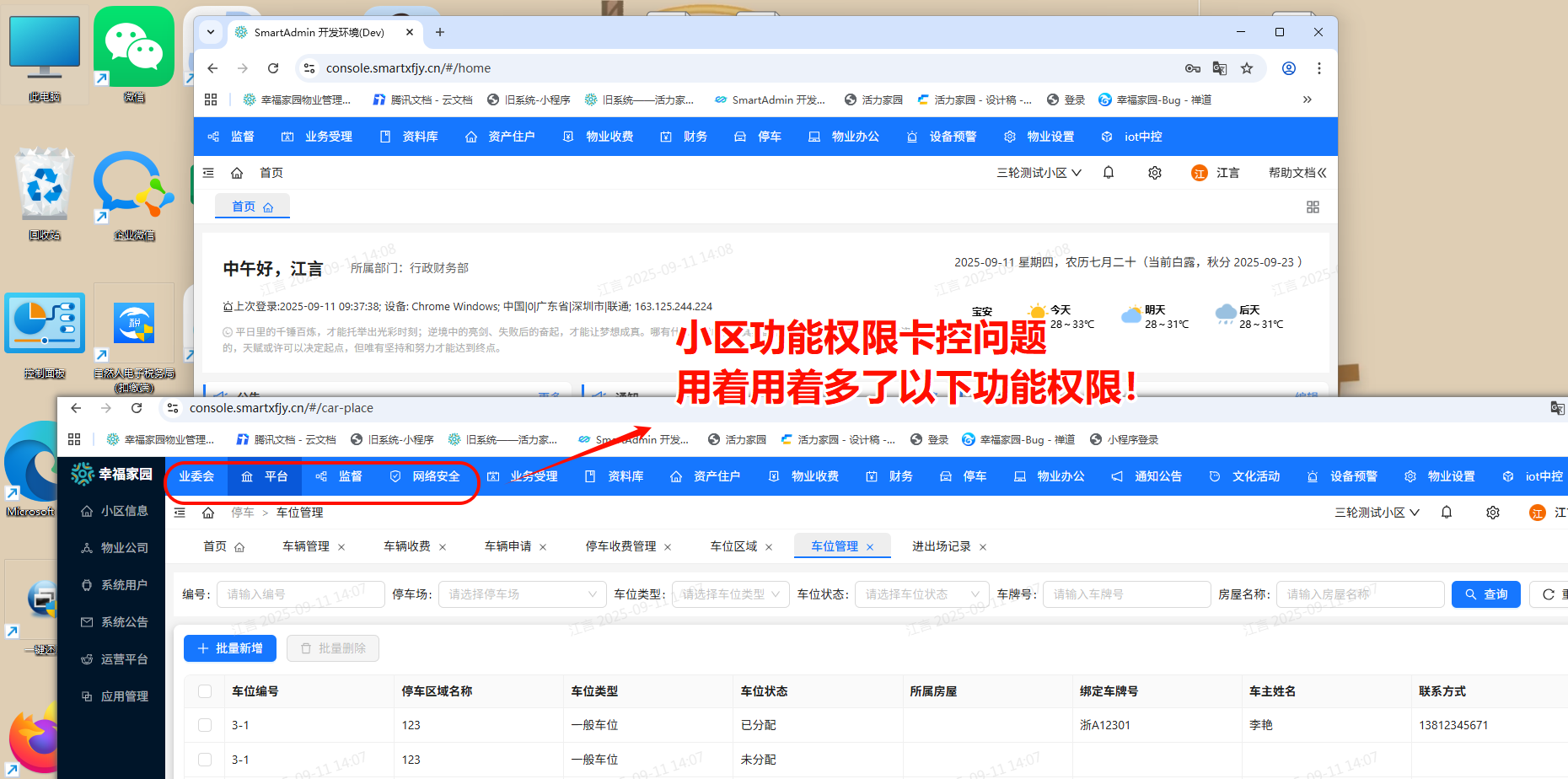Check the row with plate 浙A12301
Image resolution: width=1568 pixels, height=779 pixels.
tap(205, 725)
